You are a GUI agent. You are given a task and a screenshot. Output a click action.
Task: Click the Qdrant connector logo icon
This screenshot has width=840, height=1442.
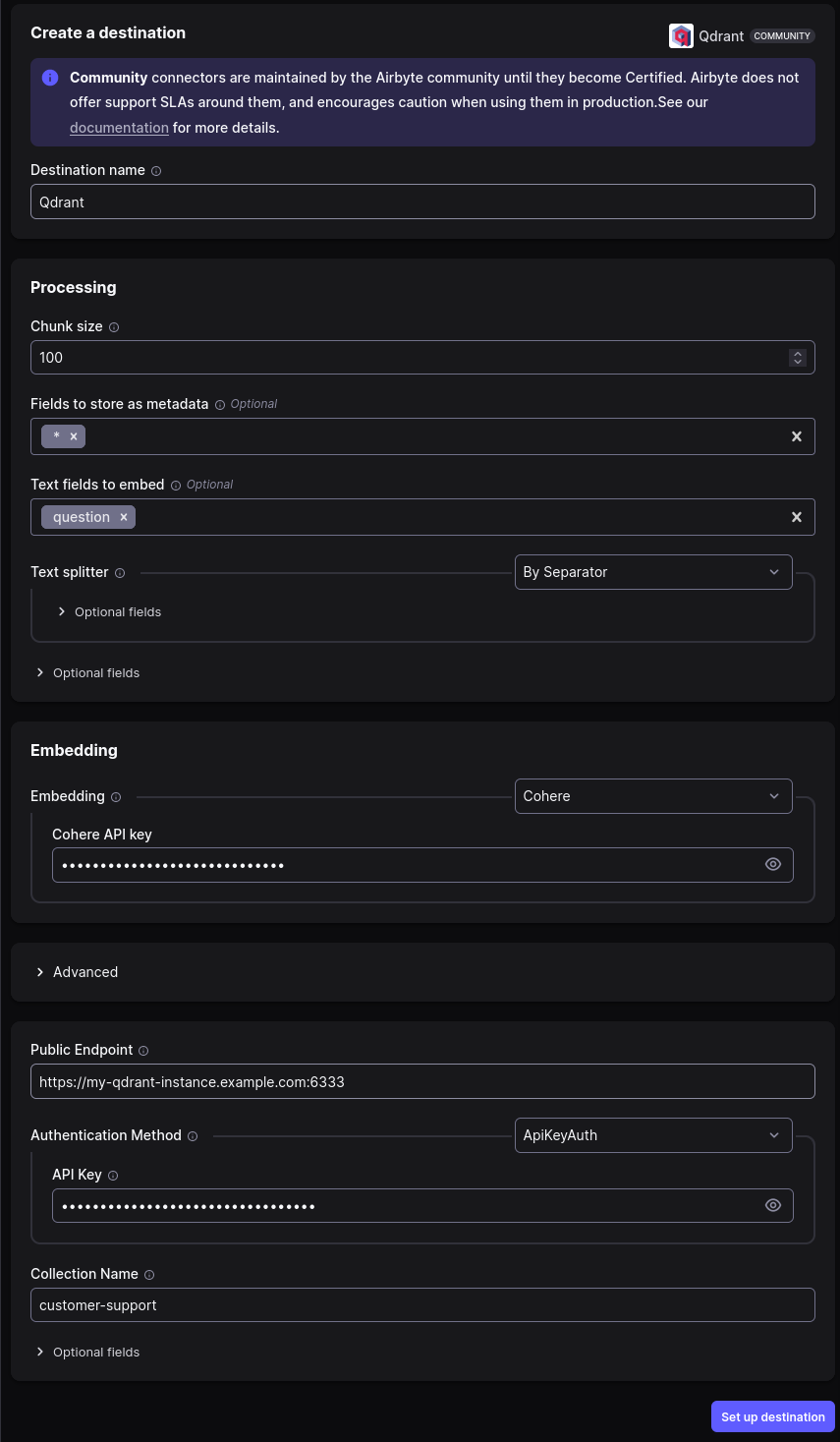pos(681,35)
